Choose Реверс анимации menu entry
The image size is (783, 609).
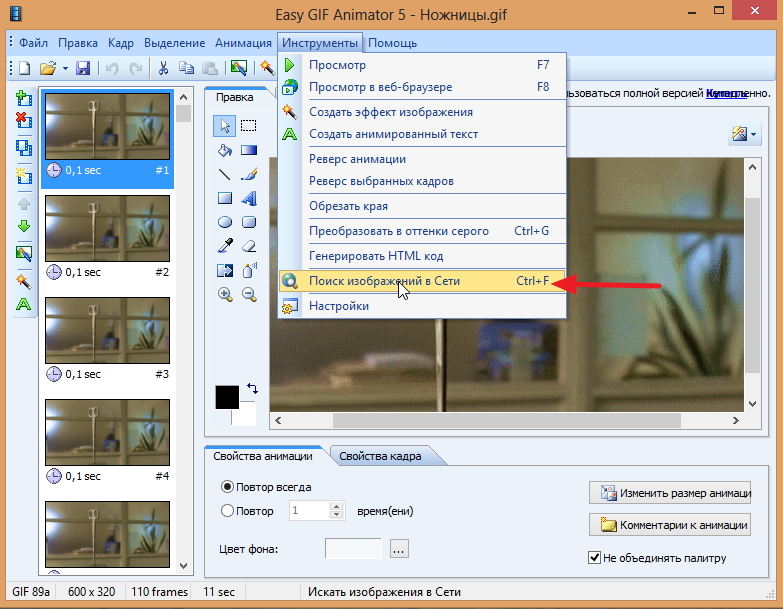[422, 159]
